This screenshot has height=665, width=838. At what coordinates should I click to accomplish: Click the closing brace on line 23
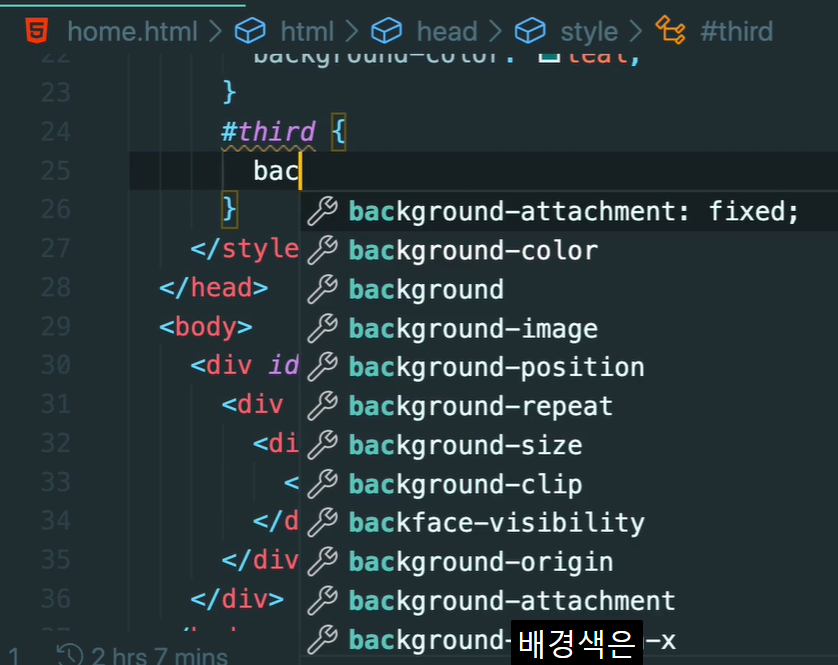pos(229,92)
